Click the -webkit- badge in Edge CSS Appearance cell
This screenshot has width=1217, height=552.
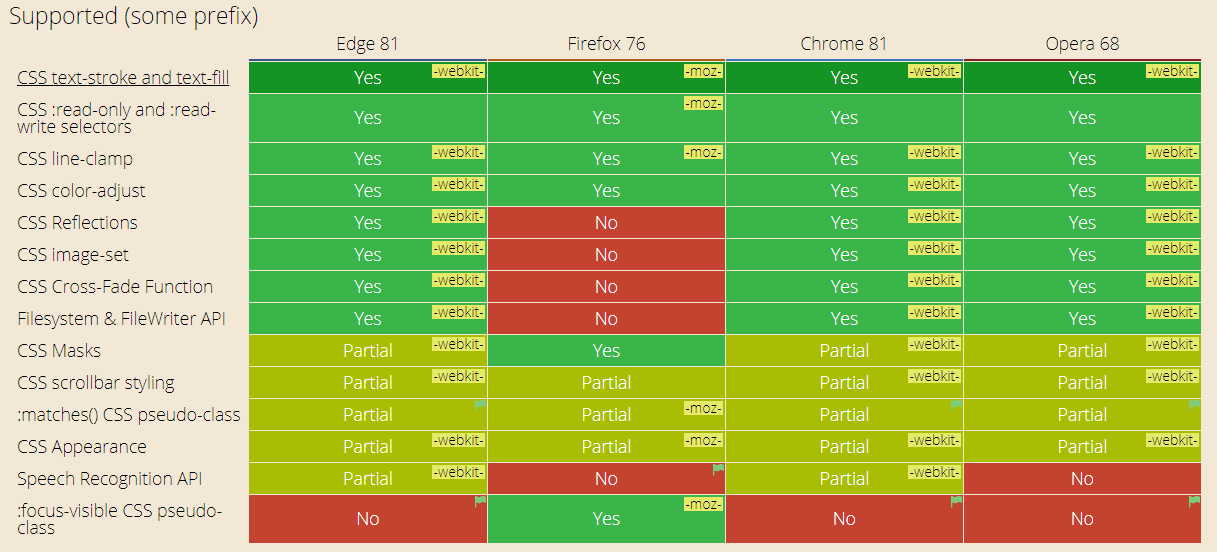[458, 440]
